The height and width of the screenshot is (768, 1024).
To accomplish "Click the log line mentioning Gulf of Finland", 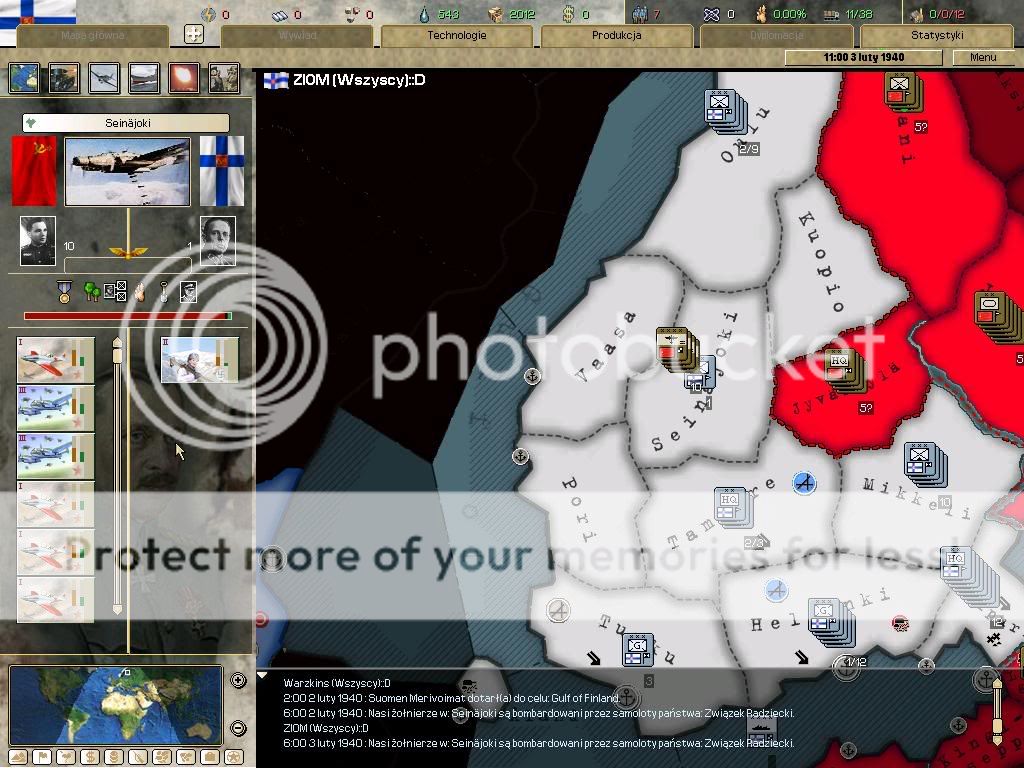I will (452, 698).
